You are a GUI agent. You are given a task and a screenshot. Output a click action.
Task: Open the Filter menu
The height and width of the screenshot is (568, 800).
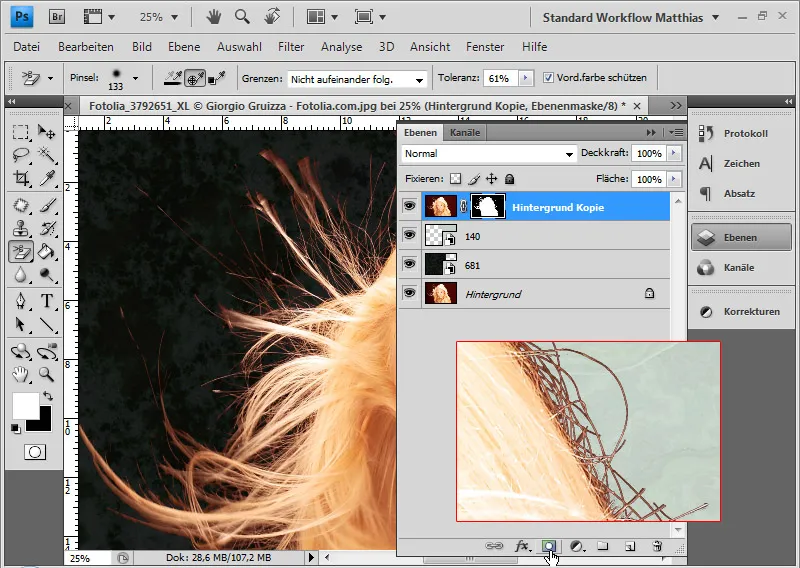(x=291, y=47)
